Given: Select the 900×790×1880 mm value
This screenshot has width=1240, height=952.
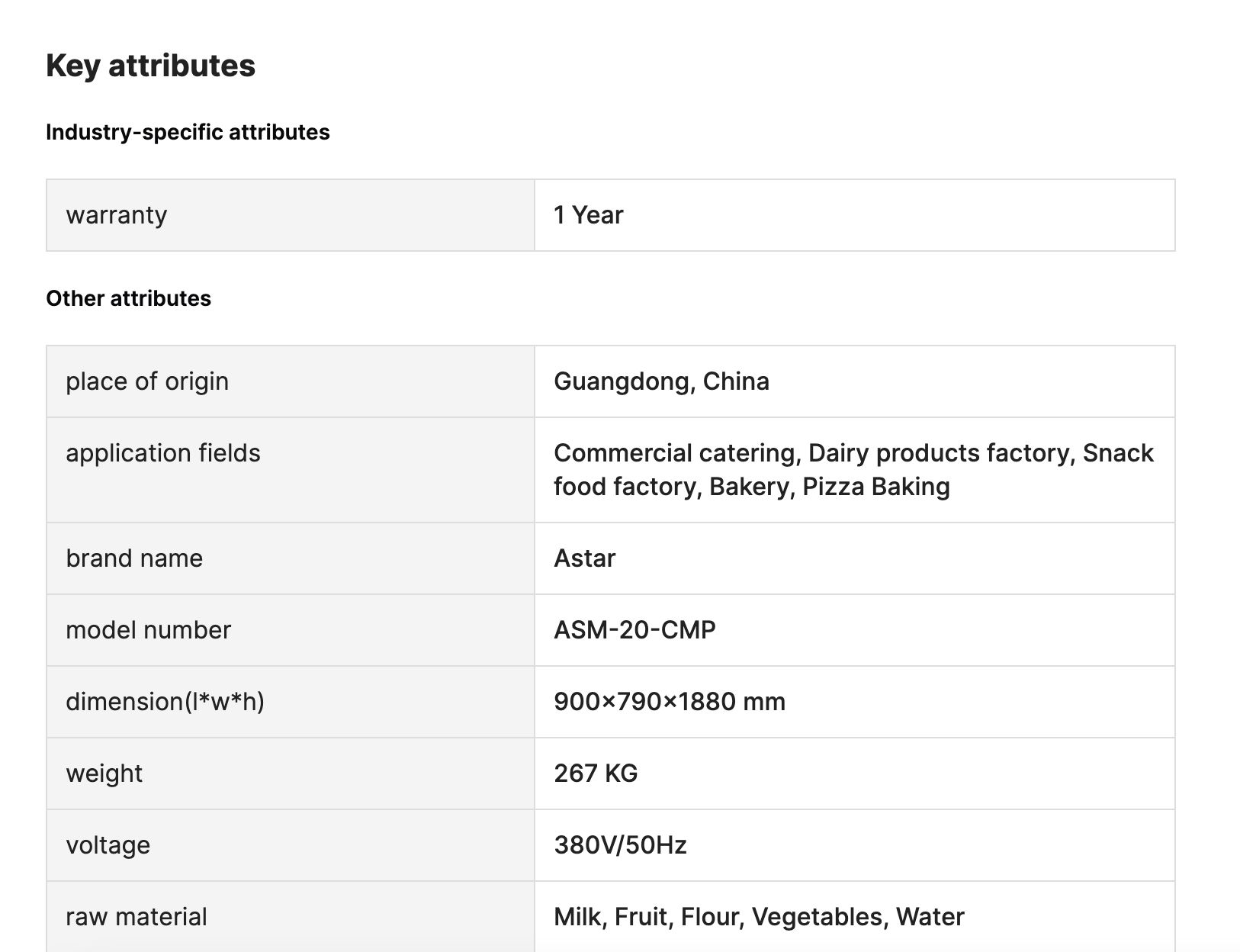Looking at the screenshot, I should click(670, 702).
